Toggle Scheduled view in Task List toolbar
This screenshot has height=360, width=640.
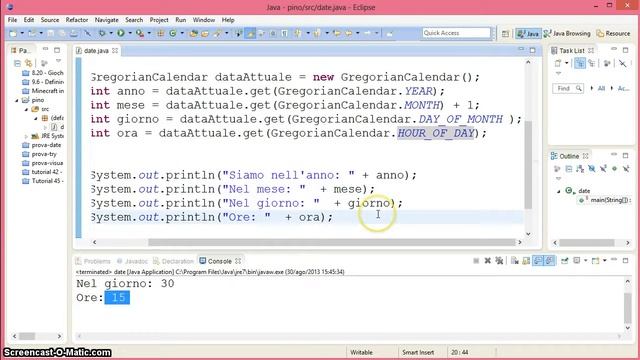coord(591,63)
